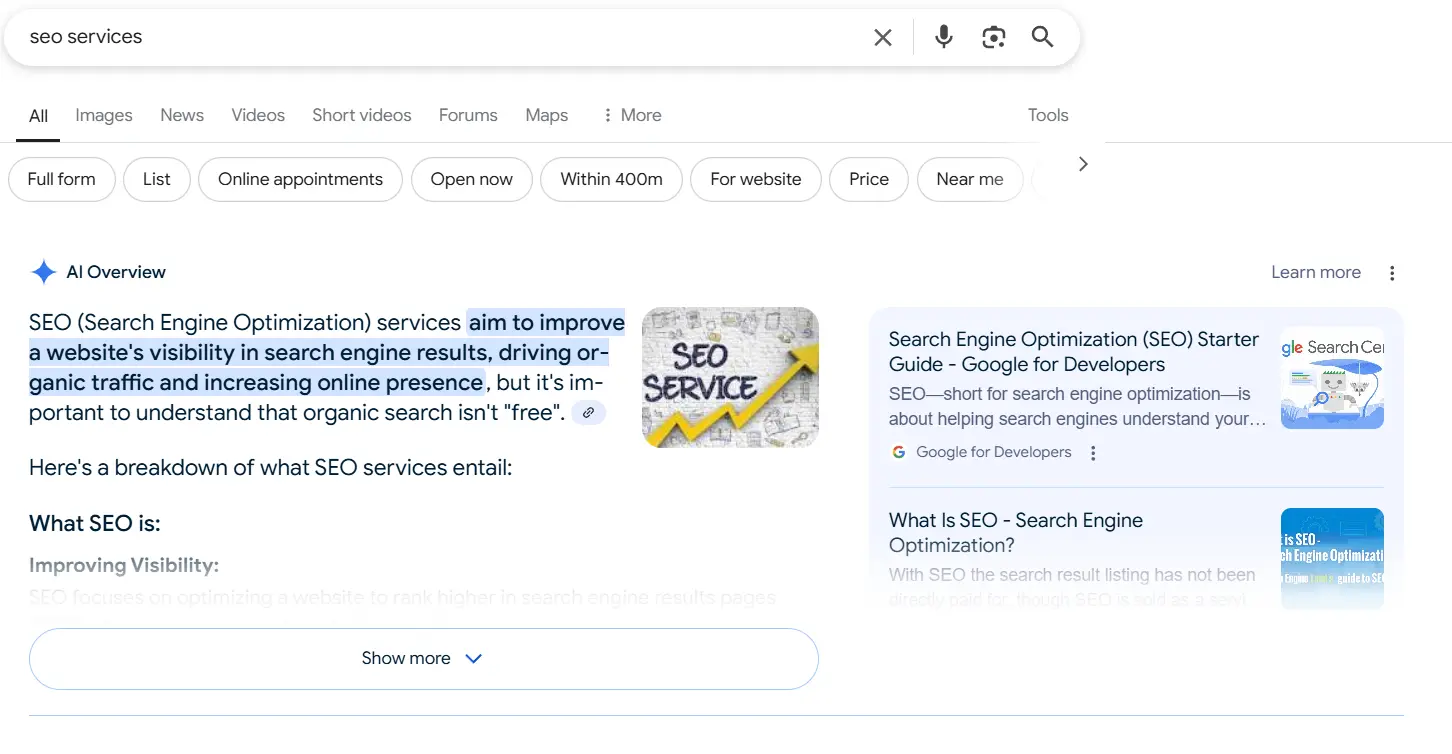1452x754 pixels.
Task: Clear the search box with the X icon
Action: [x=883, y=37]
